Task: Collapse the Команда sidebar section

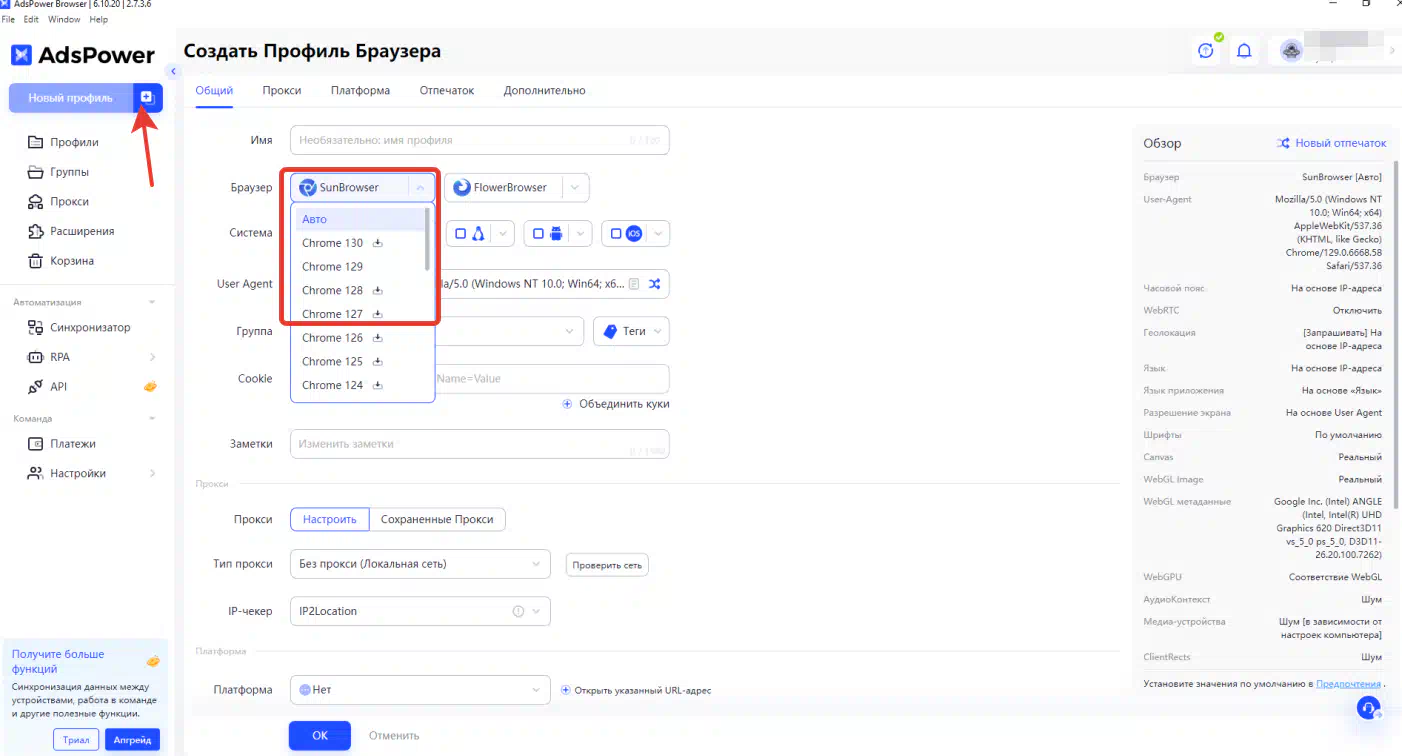Action: click(x=152, y=419)
